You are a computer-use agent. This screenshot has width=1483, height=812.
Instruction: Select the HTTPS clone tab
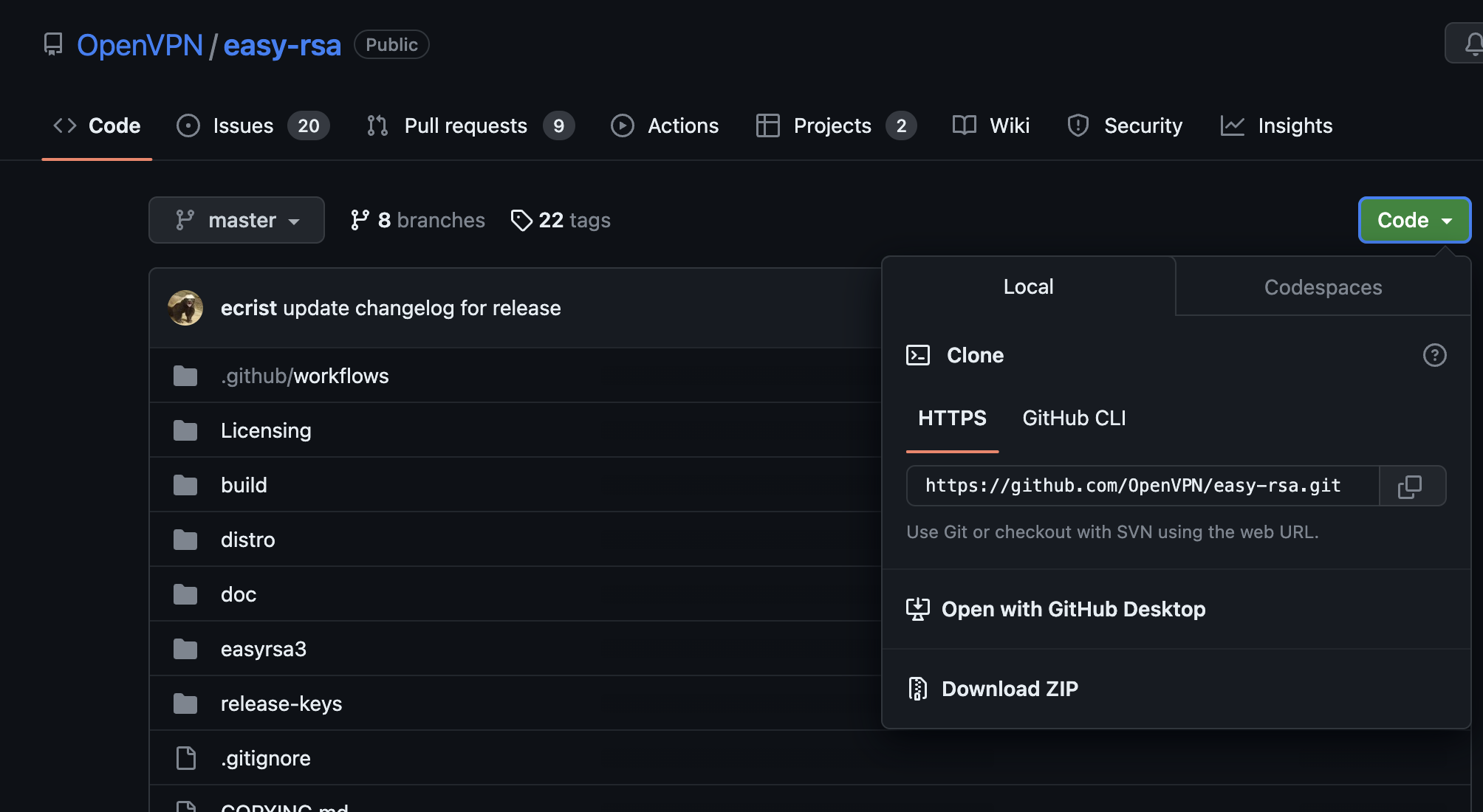952,419
